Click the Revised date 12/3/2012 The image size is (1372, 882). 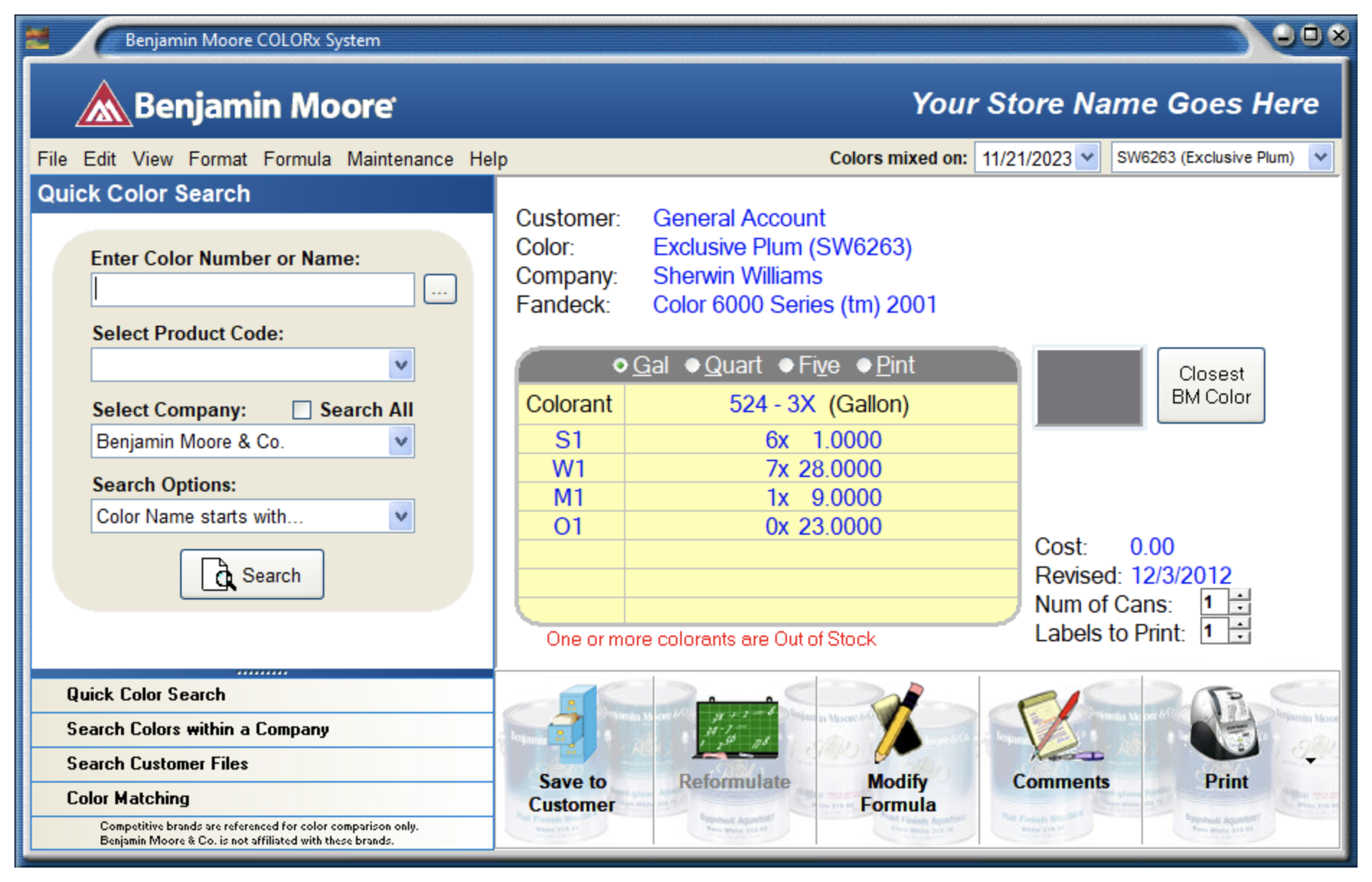coord(1181,576)
